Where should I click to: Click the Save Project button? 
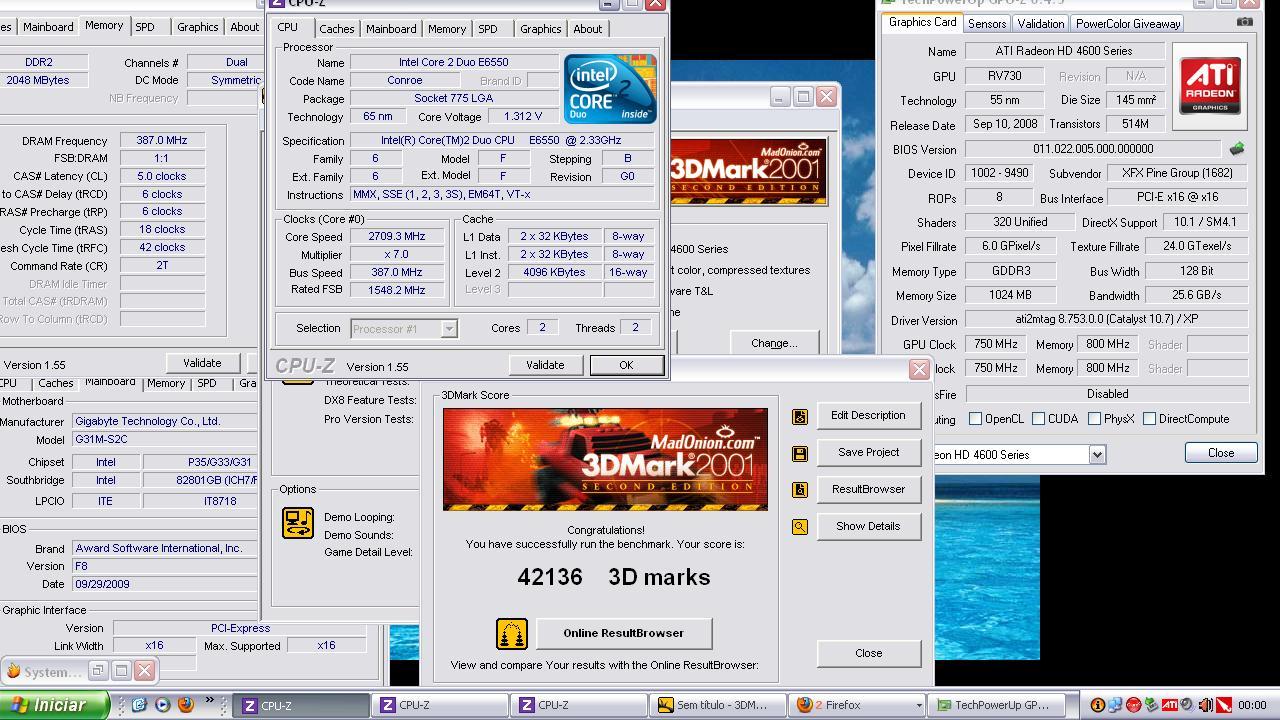point(868,453)
